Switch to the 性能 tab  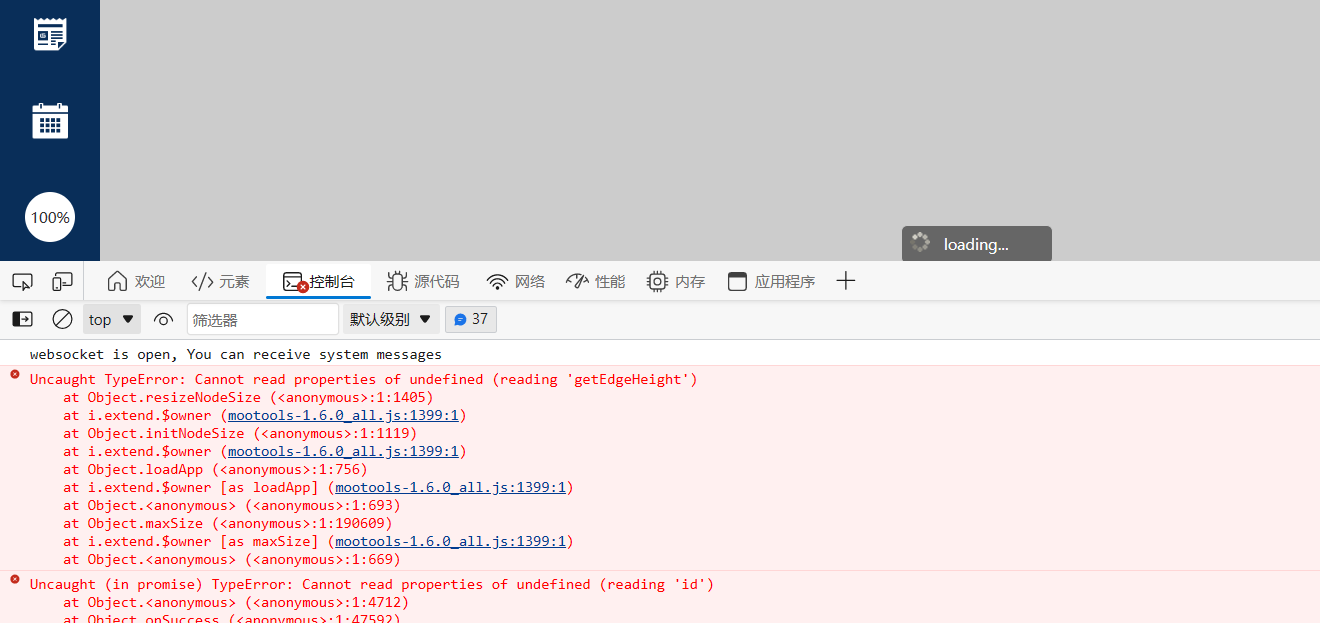tap(595, 282)
